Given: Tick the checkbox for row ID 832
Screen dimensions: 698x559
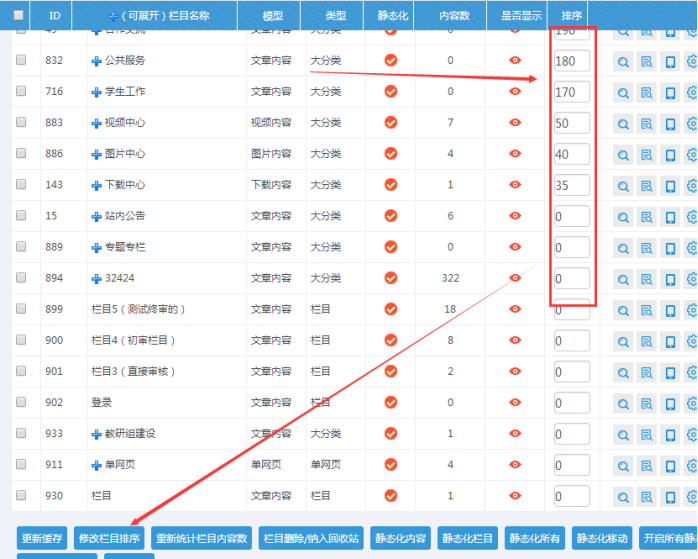Looking at the screenshot, I should pos(21,61).
